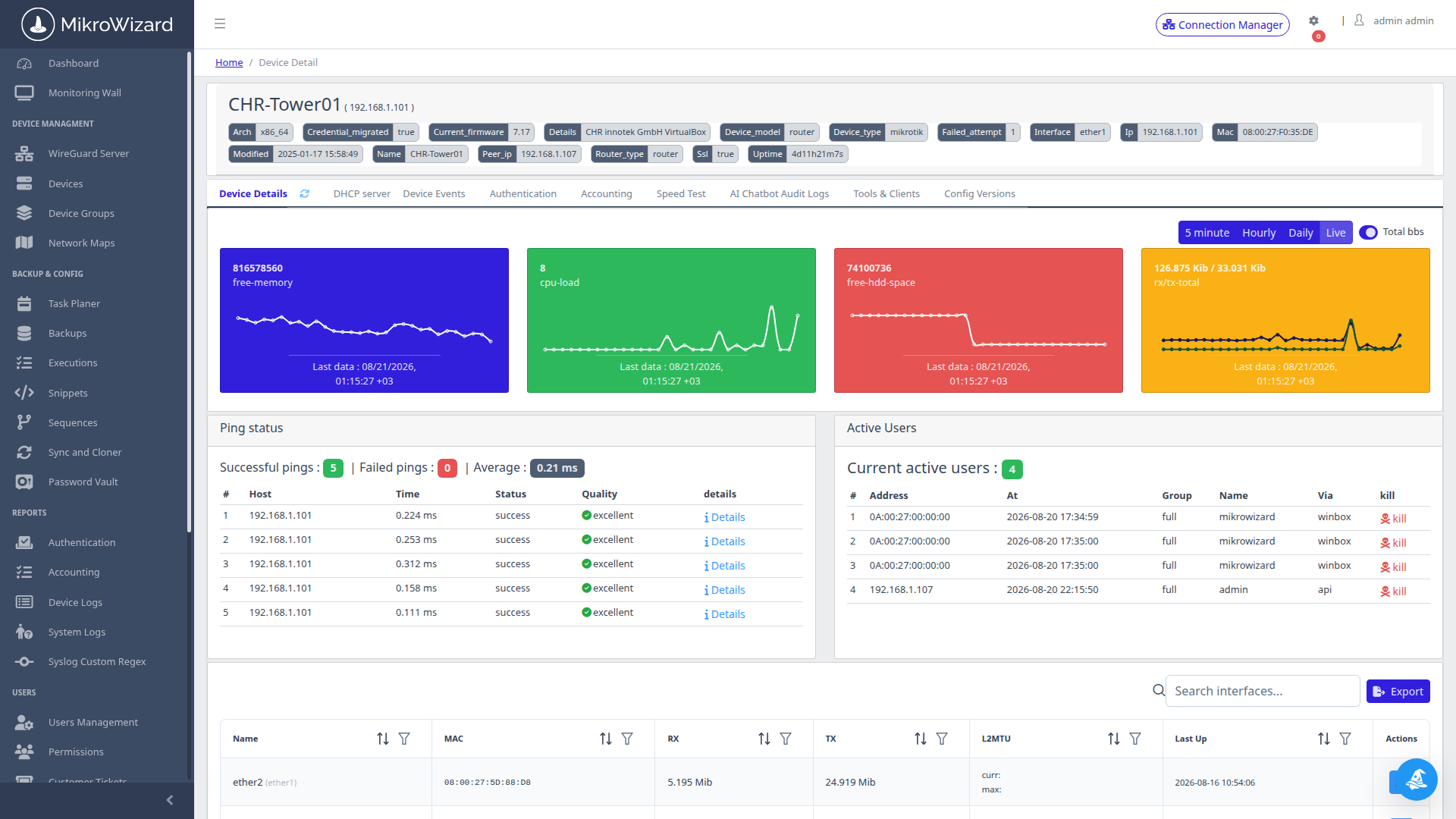Viewport: 1456px width, 819px height.
Task: Switch to the Authentication tab
Action: tap(522, 194)
